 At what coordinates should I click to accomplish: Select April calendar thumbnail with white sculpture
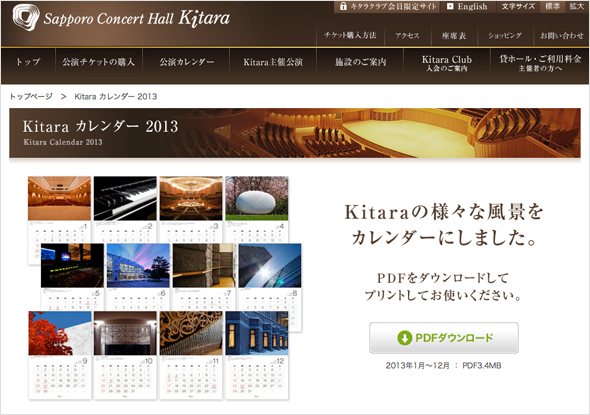257,198
